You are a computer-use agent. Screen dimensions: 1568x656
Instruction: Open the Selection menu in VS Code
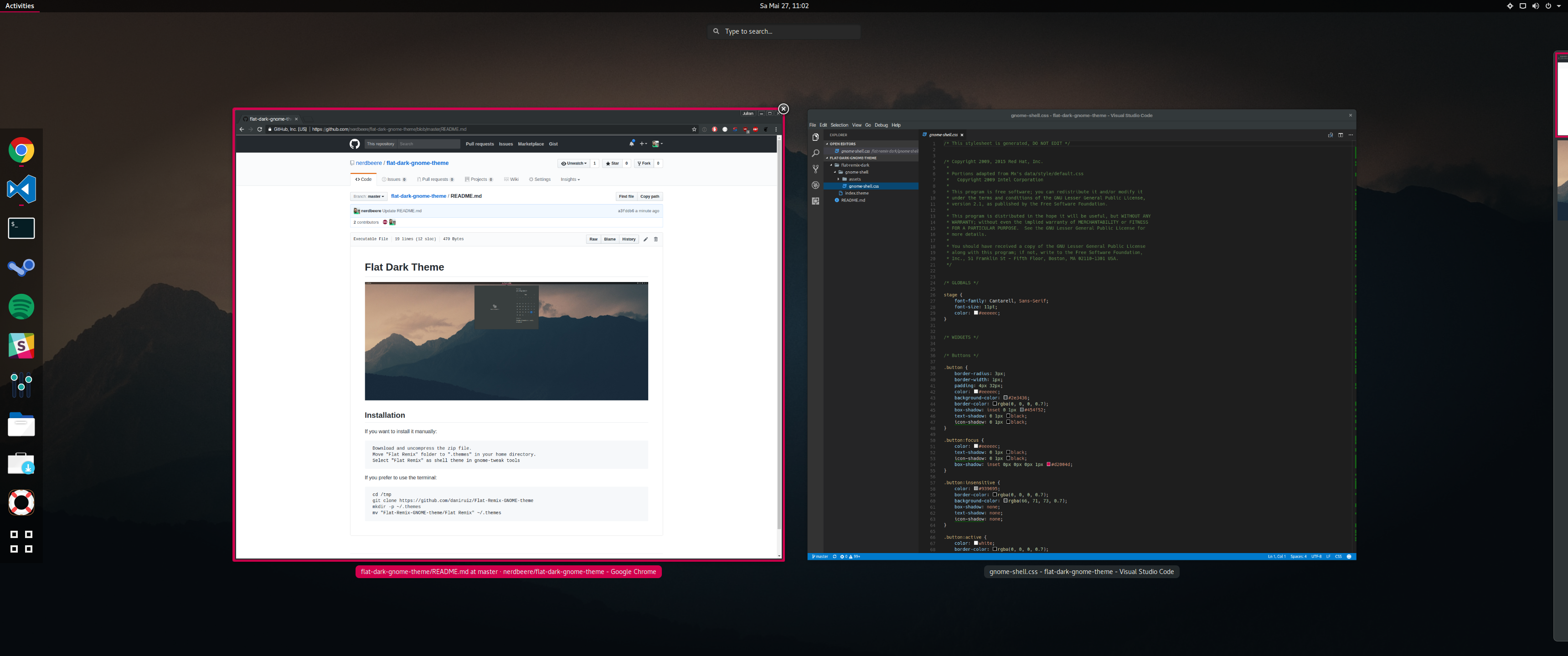point(839,125)
